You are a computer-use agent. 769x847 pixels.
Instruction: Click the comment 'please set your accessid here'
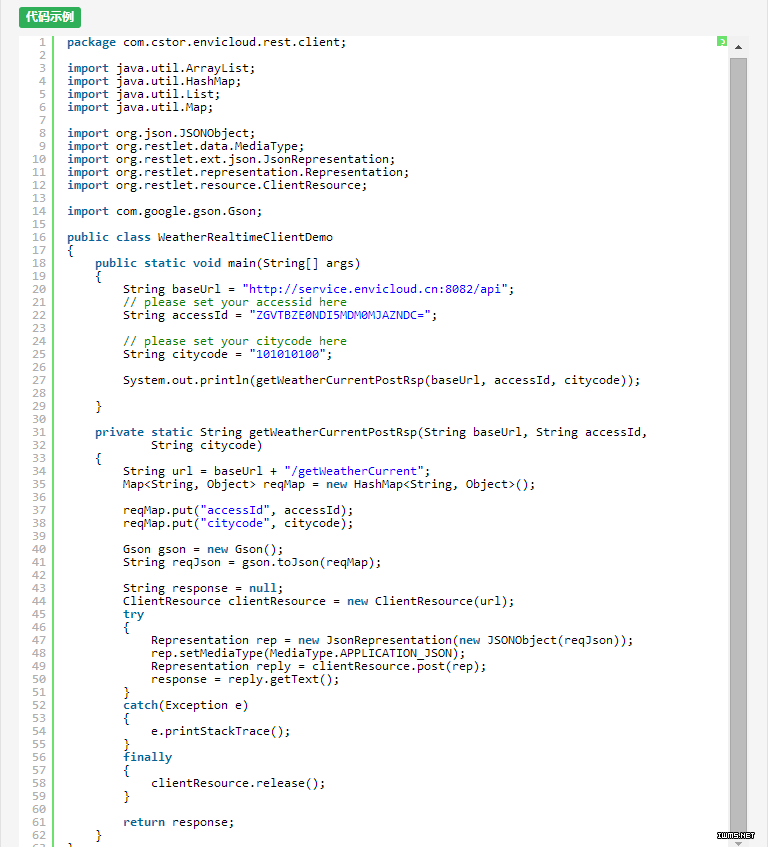pyautogui.click(x=235, y=301)
